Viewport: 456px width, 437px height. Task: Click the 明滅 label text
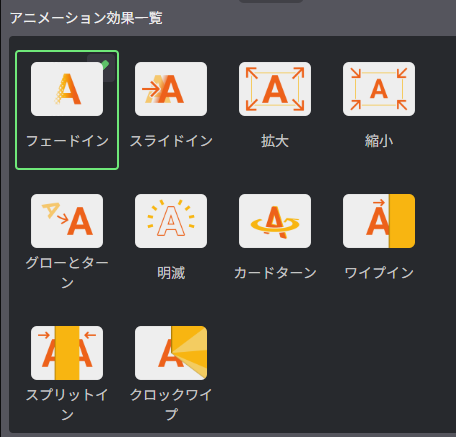pos(171,273)
